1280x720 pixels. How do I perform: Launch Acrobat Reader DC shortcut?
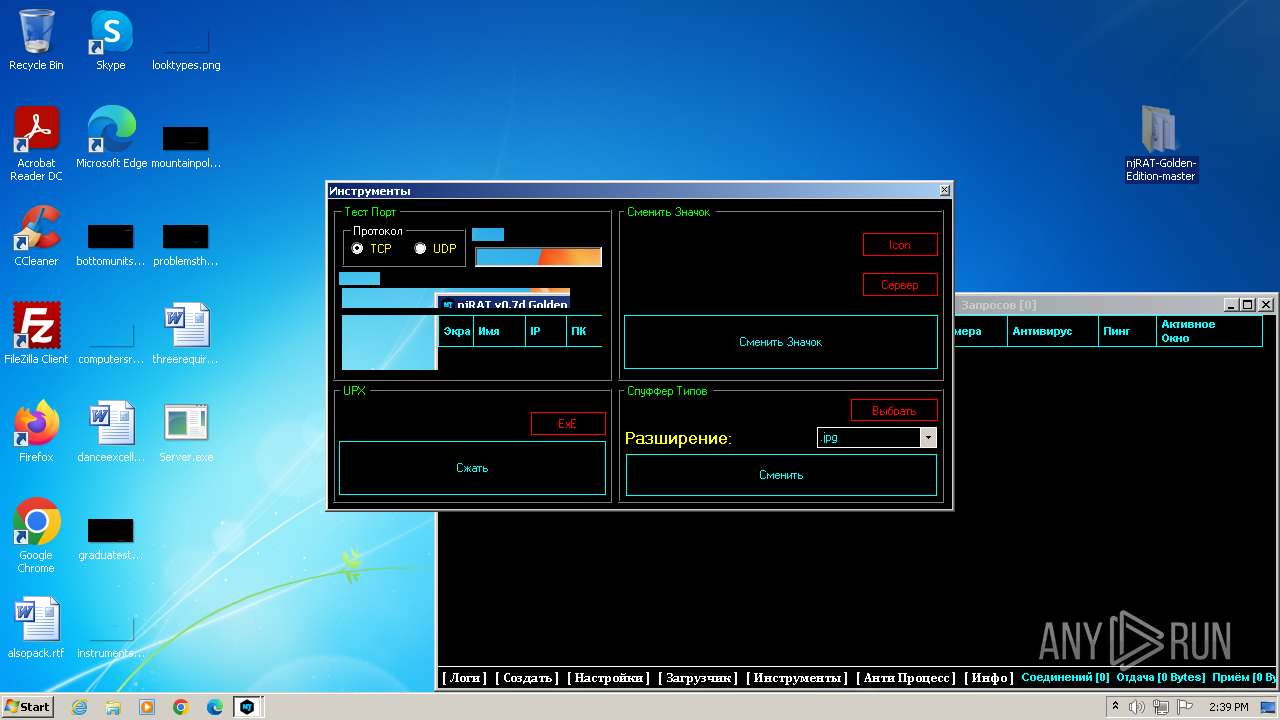[36, 144]
